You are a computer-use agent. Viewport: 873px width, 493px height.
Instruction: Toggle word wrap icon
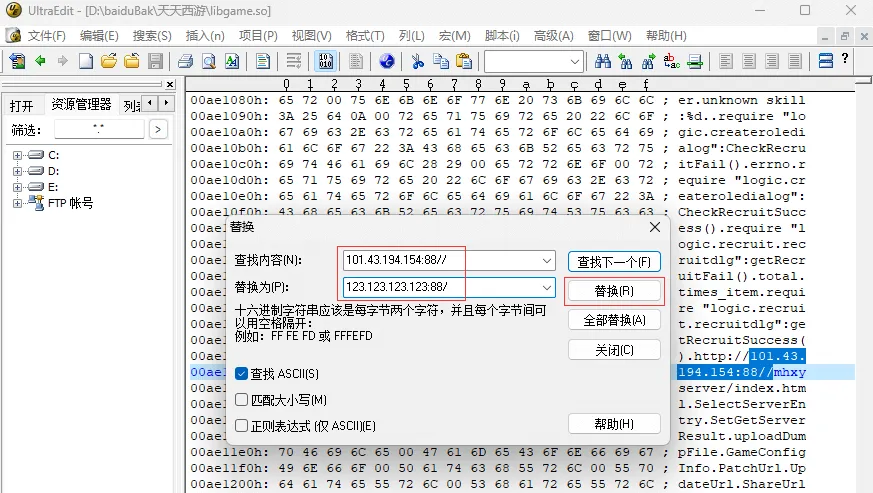[293, 61]
